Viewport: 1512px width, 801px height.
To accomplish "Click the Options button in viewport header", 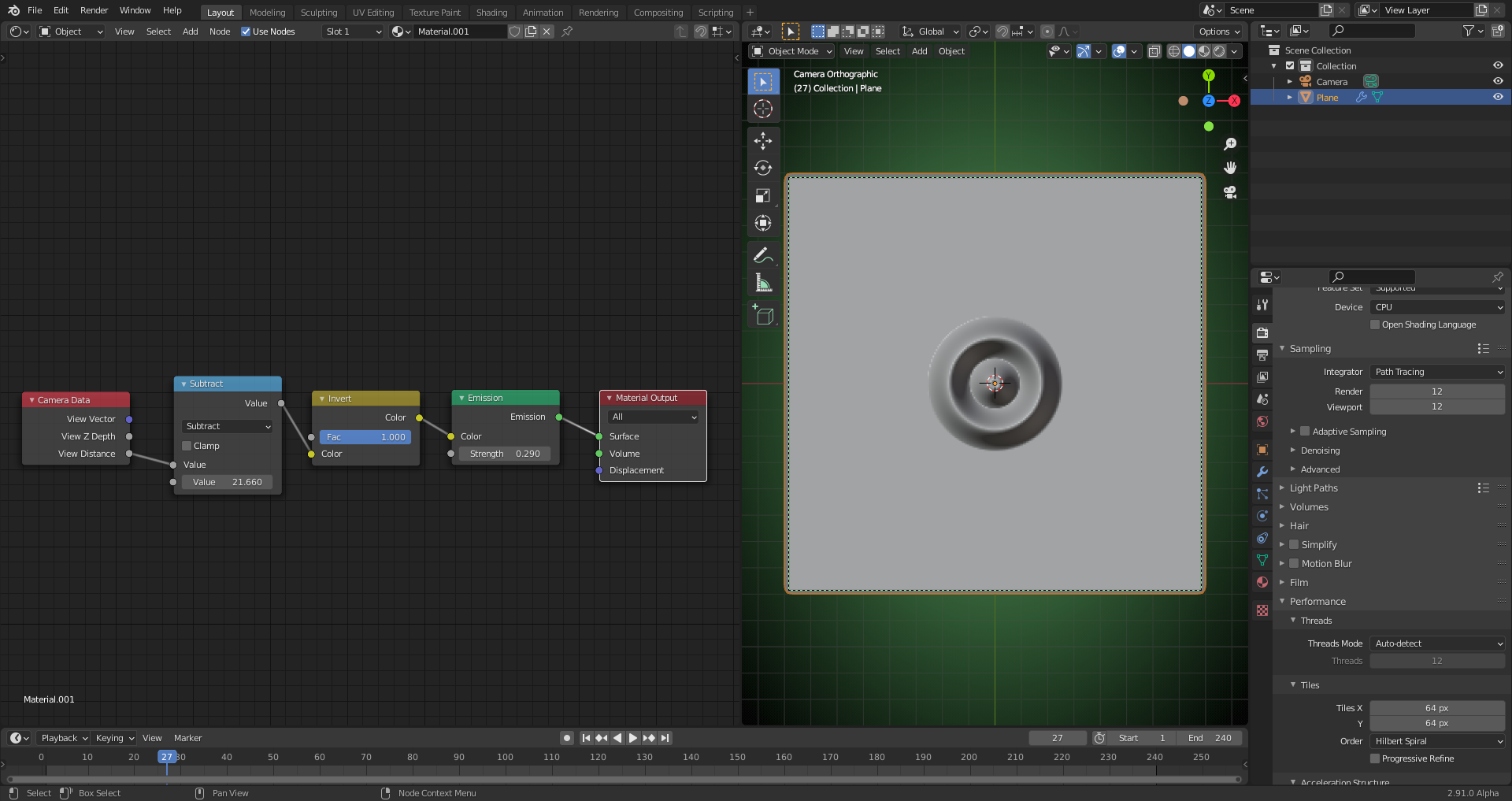I will click(1219, 32).
